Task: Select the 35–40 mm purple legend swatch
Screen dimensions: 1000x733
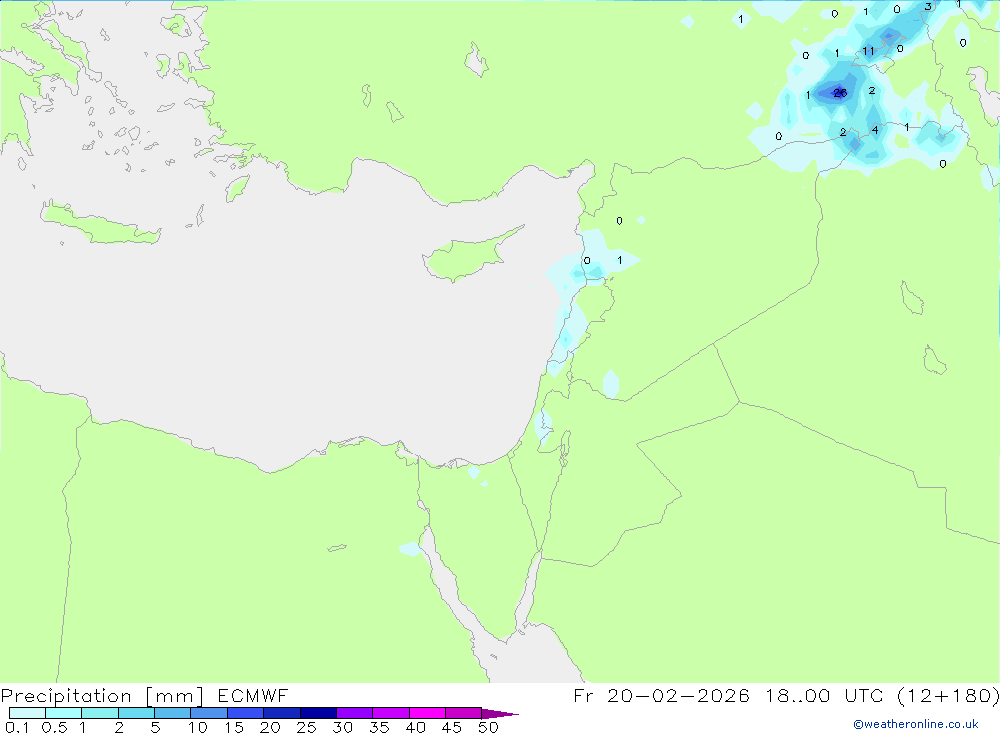Action: click(x=391, y=713)
